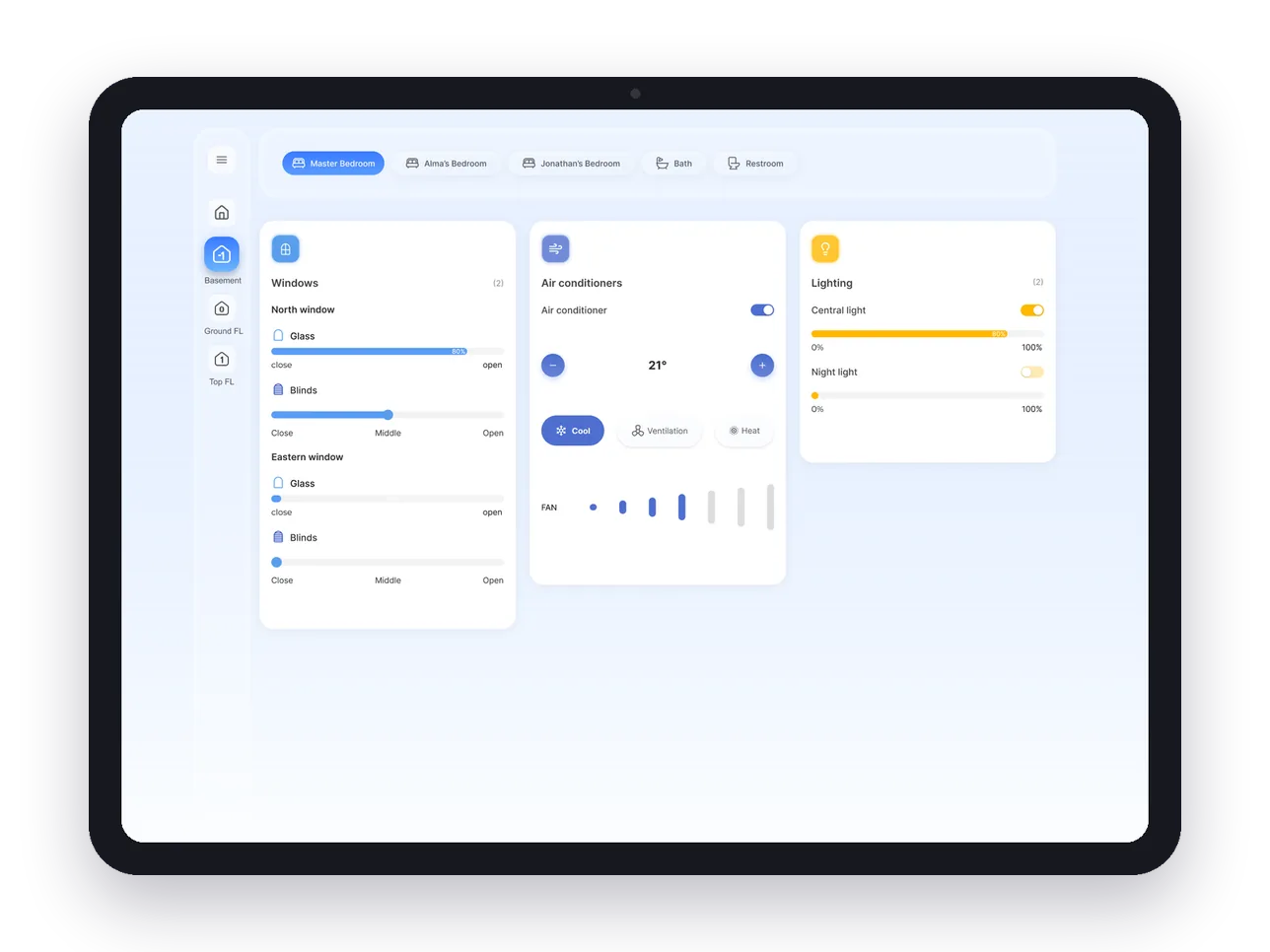Click the Air conditioners card icon
1270x952 pixels.
point(555,249)
